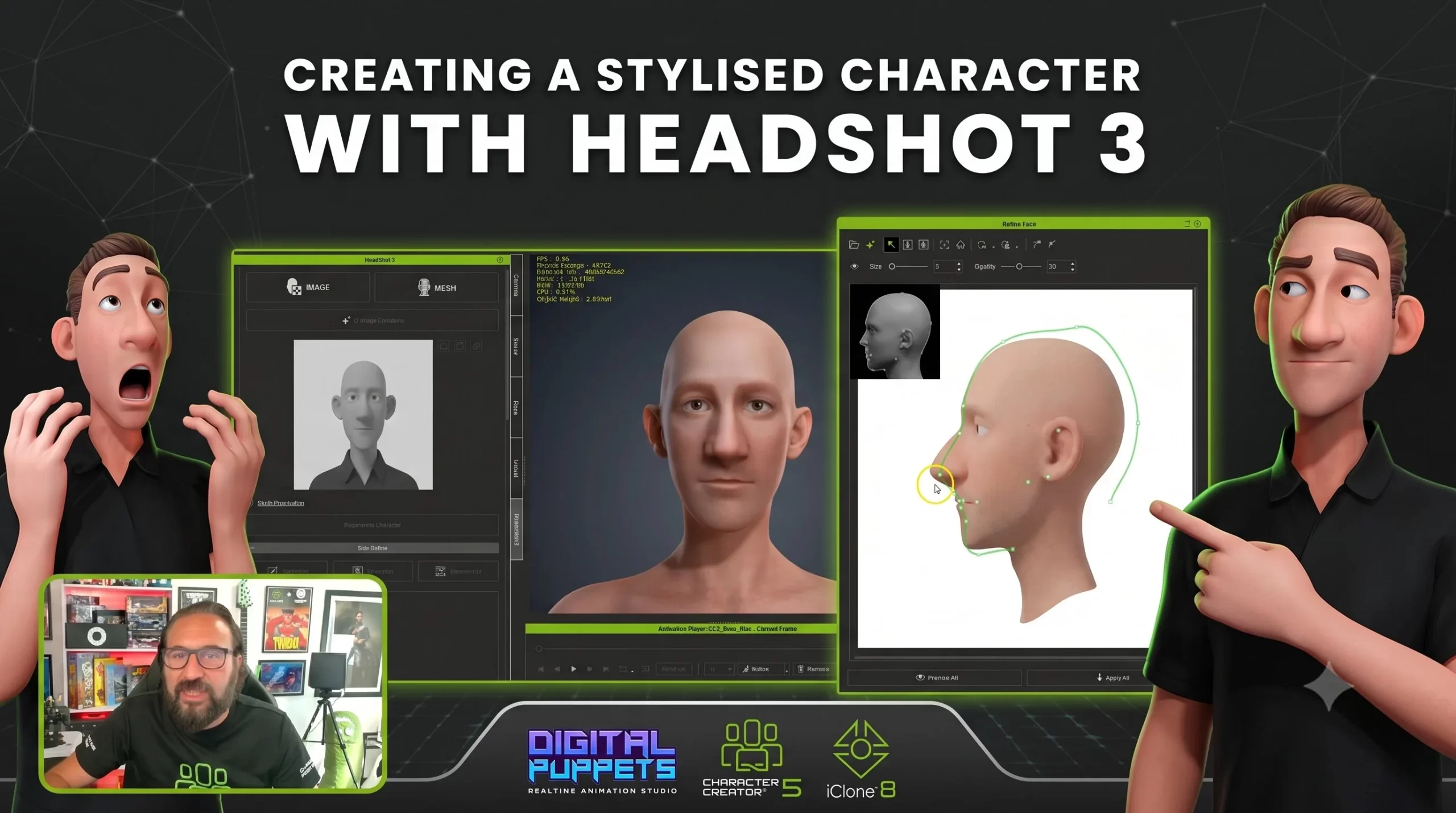Screen dimensions: 1456x813
Task: Open the top vertical side tab beside HeadShot panel
Action: pyautogui.click(x=516, y=285)
